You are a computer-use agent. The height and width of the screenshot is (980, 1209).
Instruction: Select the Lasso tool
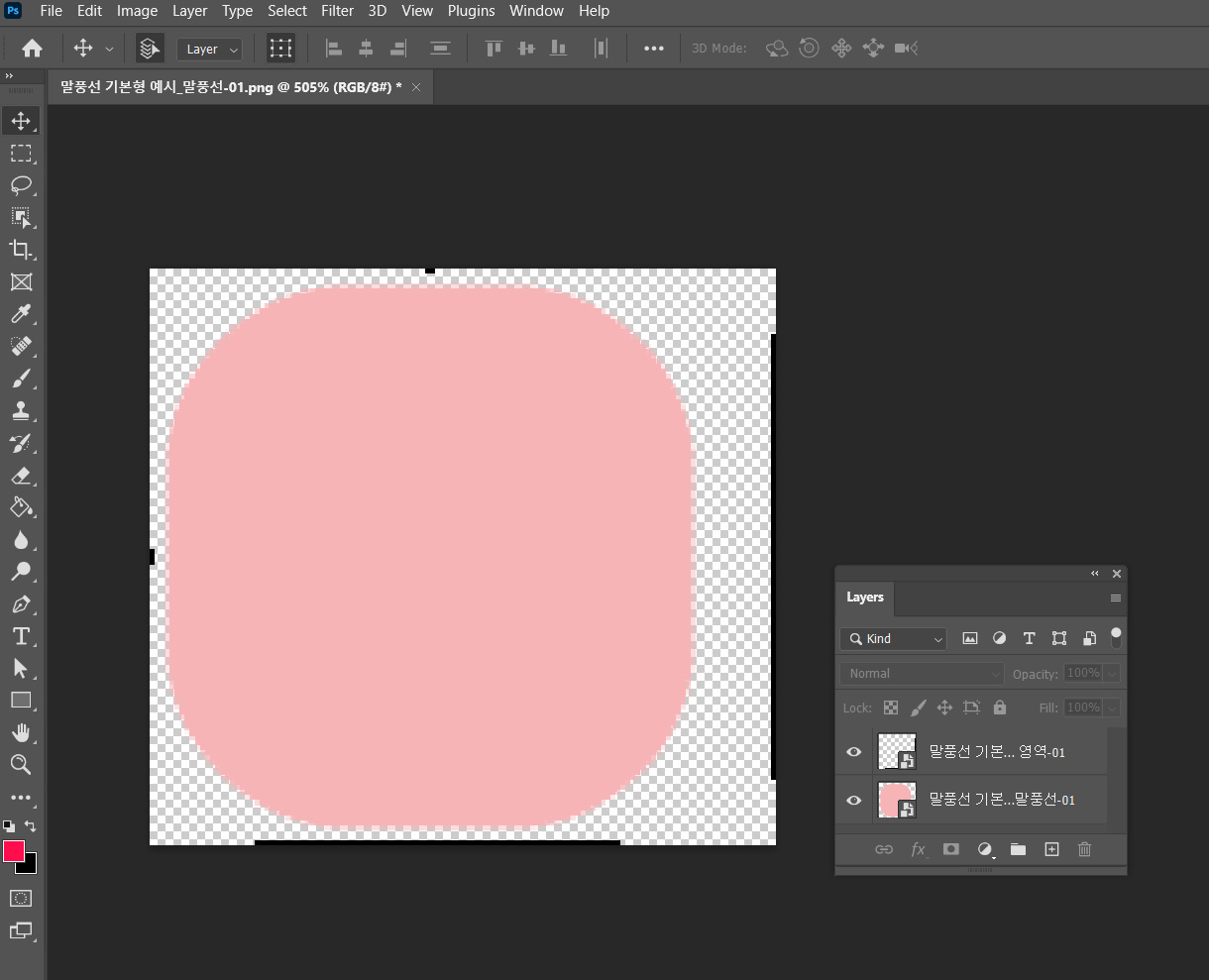tap(21, 185)
